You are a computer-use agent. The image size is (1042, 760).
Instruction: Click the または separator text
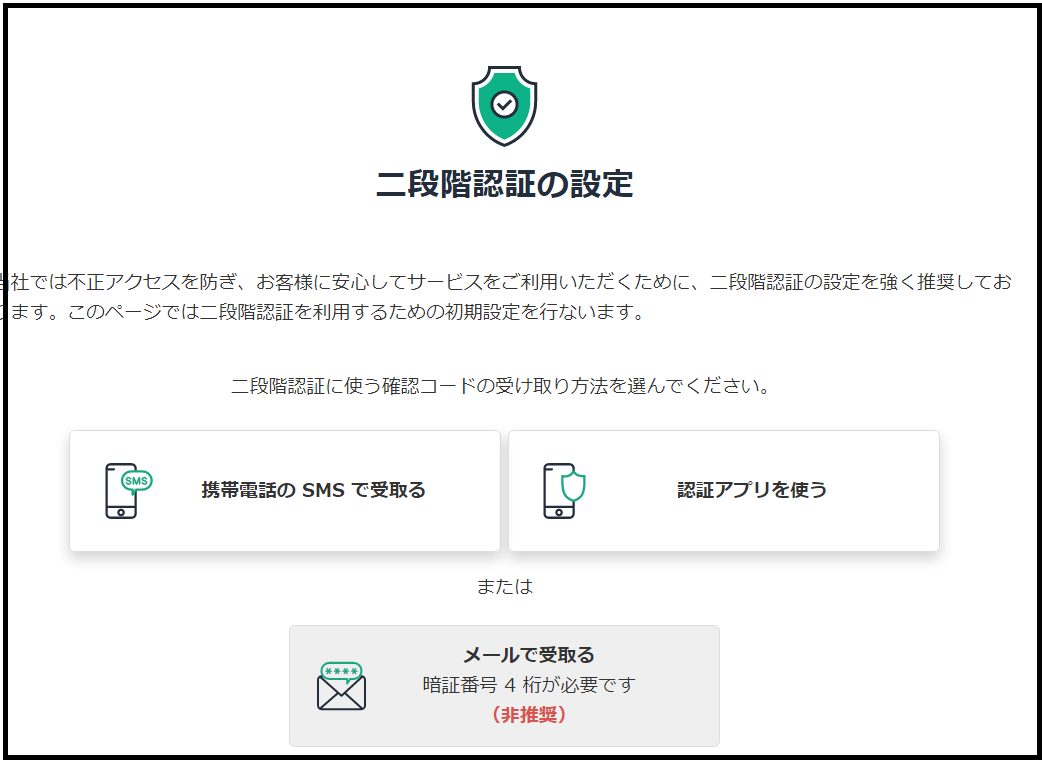coord(505,586)
